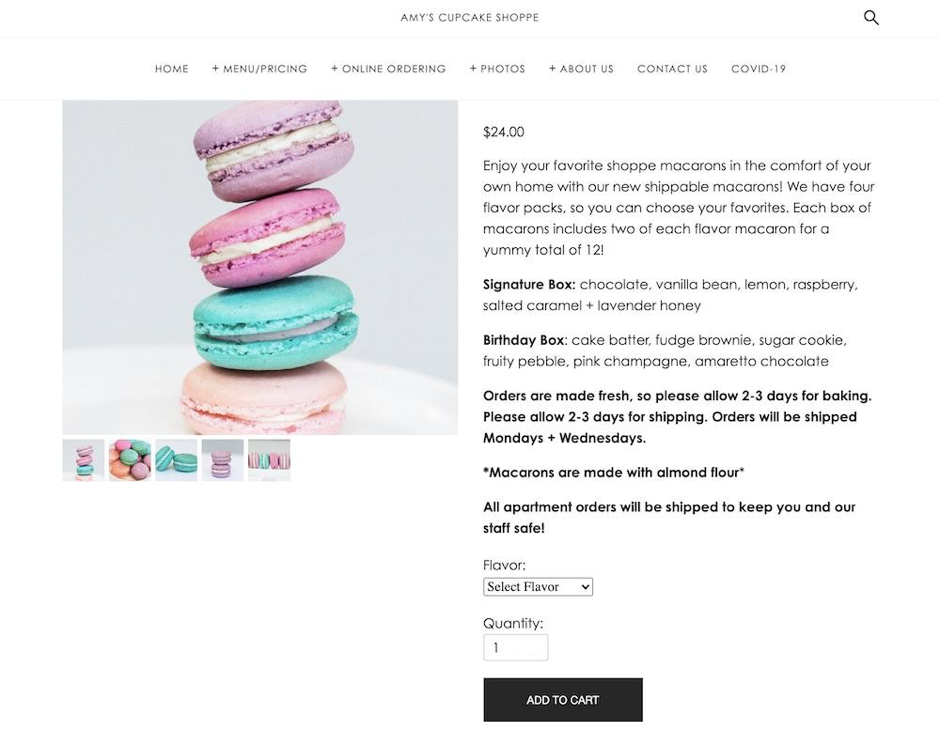Select the row of macarons thumbnail

(x=269, y=460)
